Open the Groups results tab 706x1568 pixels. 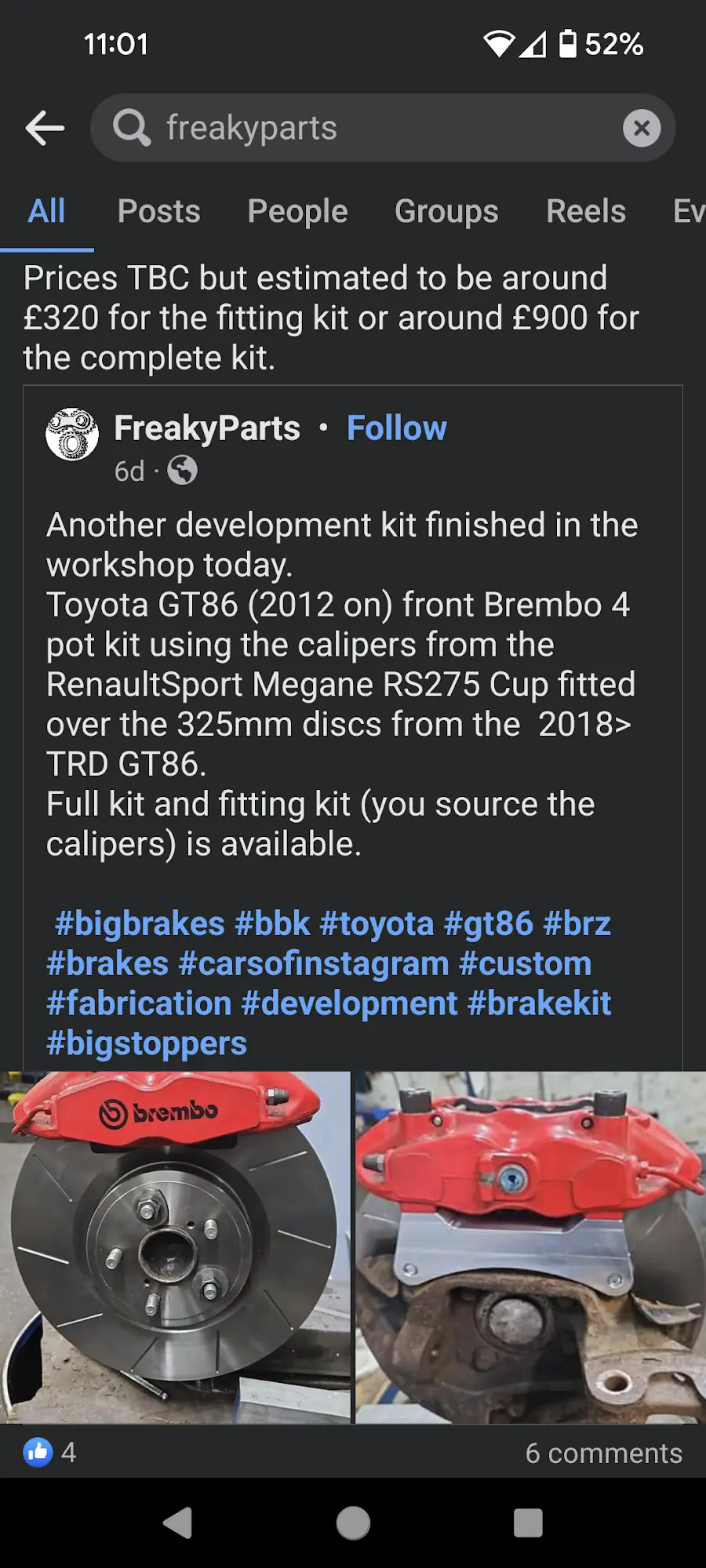pos(446,211)
